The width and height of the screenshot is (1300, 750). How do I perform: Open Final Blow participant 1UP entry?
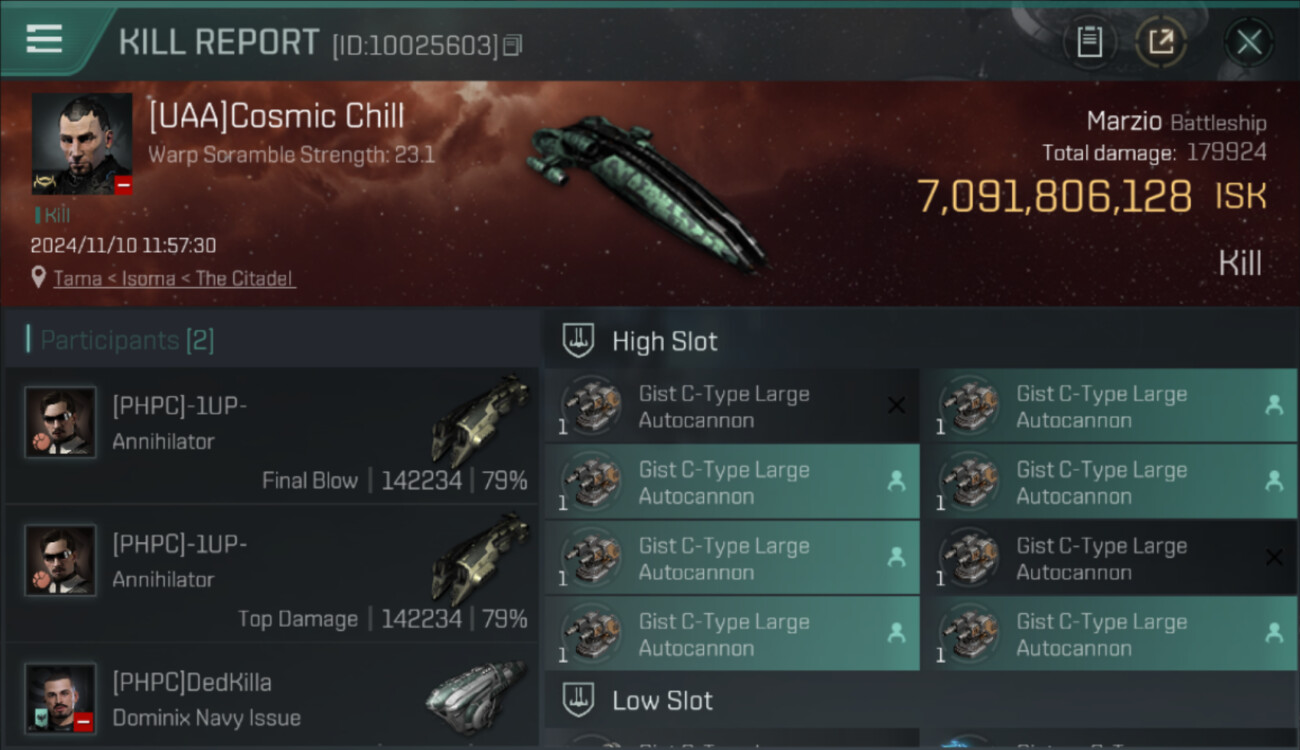[272, 436]
